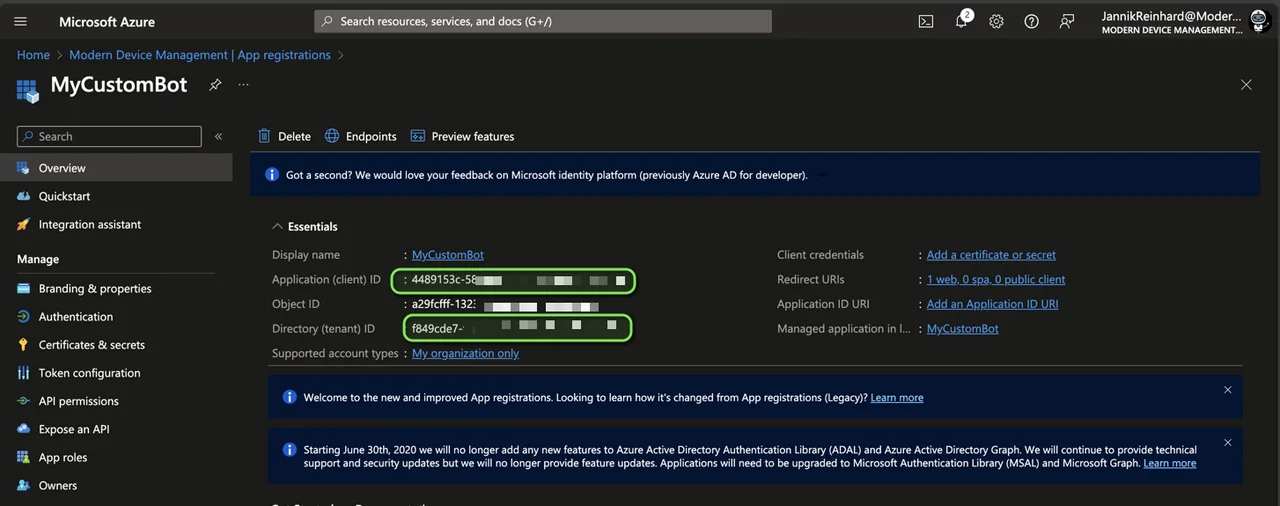The width and height of the screenshot is (1280, 506).
Task: Dismiss the ADAL deprecation notice
Action: [x=1228, y=443]
